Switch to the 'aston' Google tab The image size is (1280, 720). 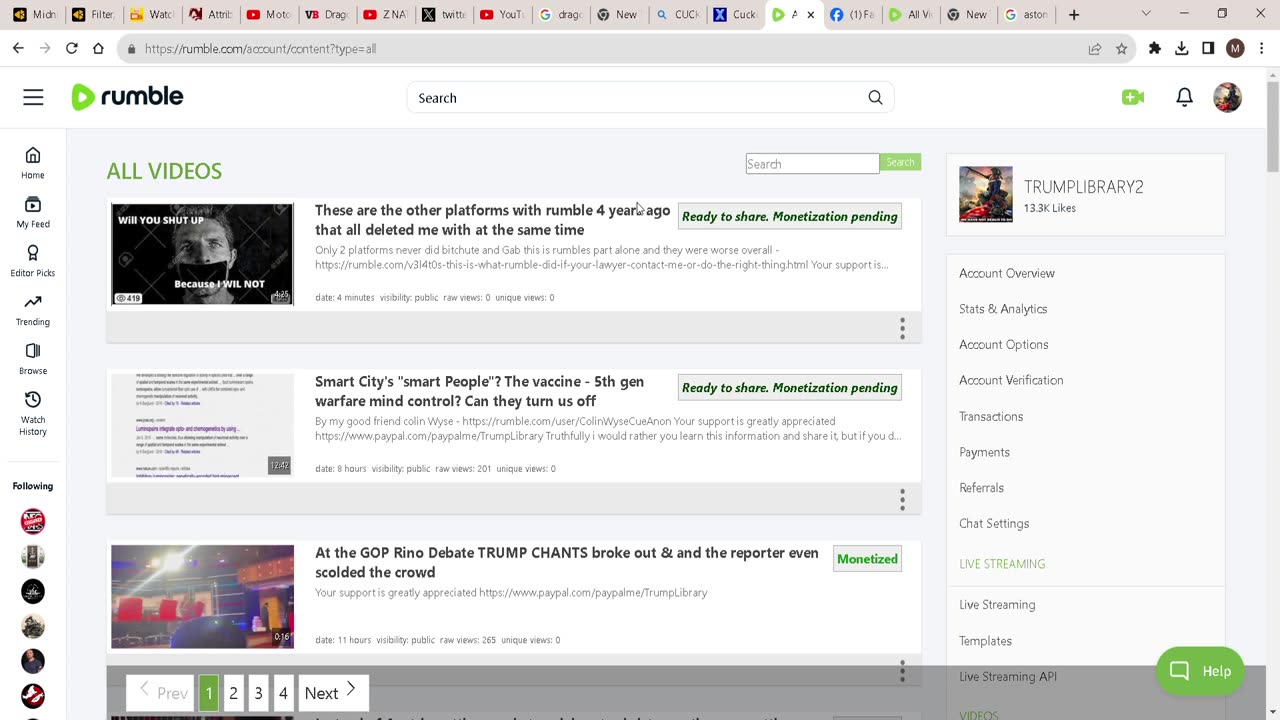pyautogui.click(x=1027, y=14)
